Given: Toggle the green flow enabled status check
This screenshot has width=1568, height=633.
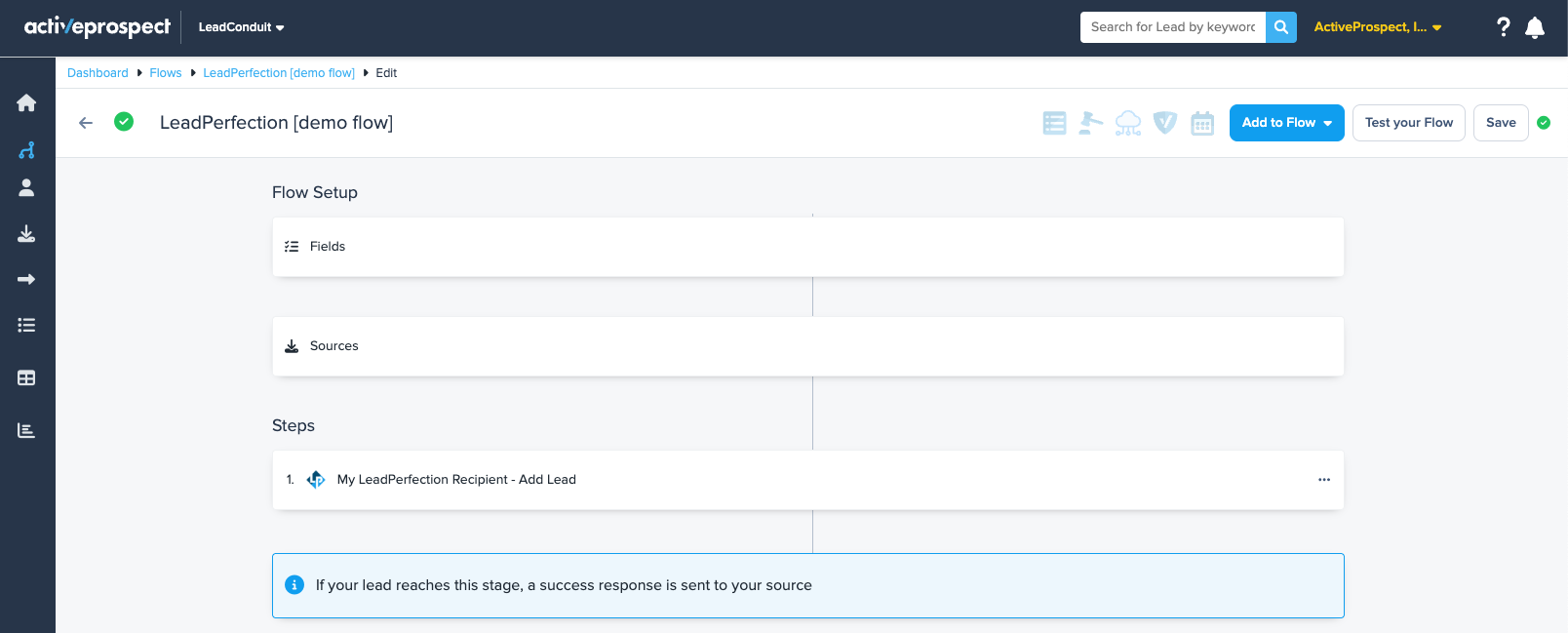Looking at the screenshot, I should coord(124,122).
